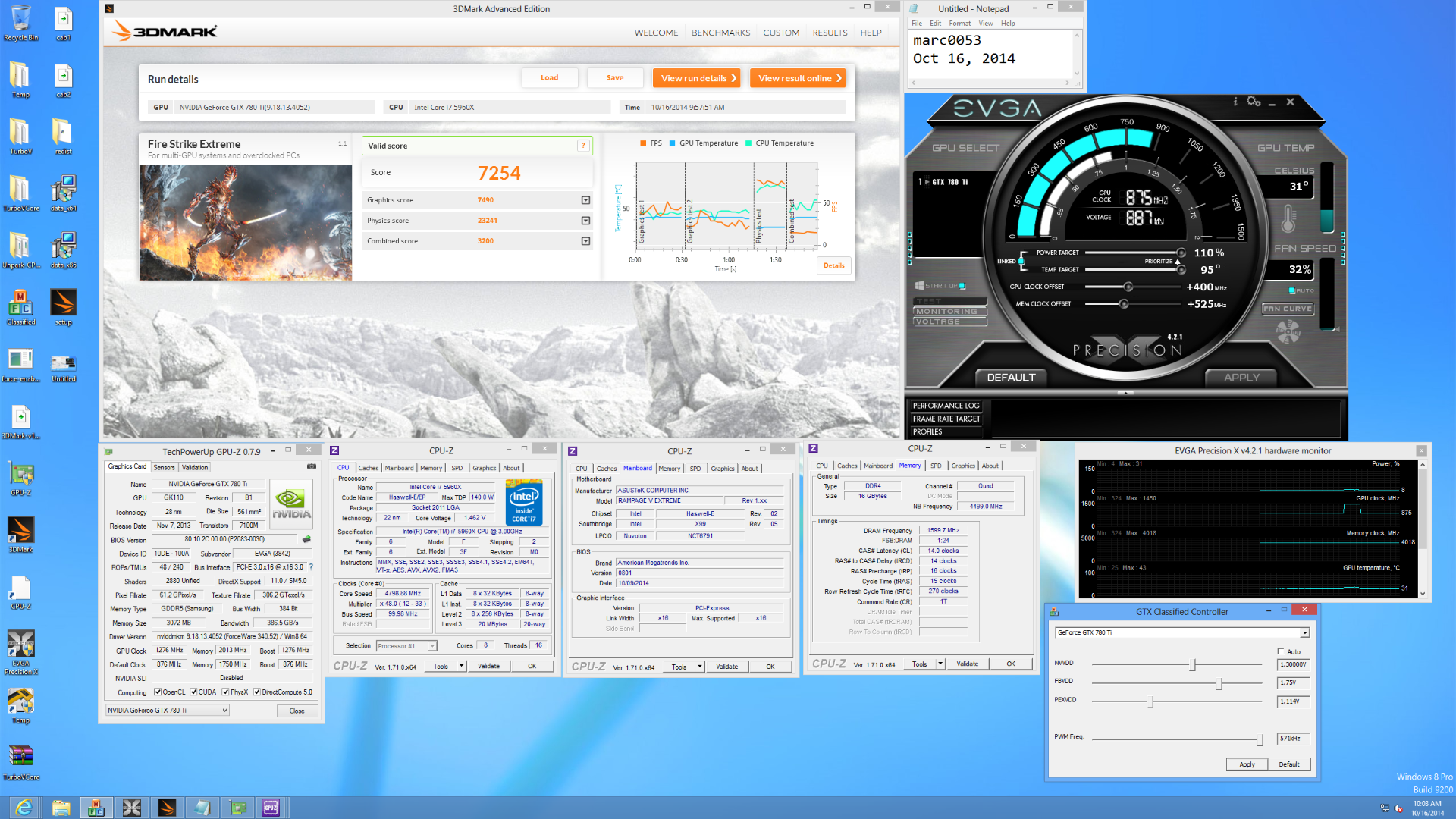Open EVGA Precision info icon
Viewport: 1456px width, 819px height.
tap(1235, 101)
